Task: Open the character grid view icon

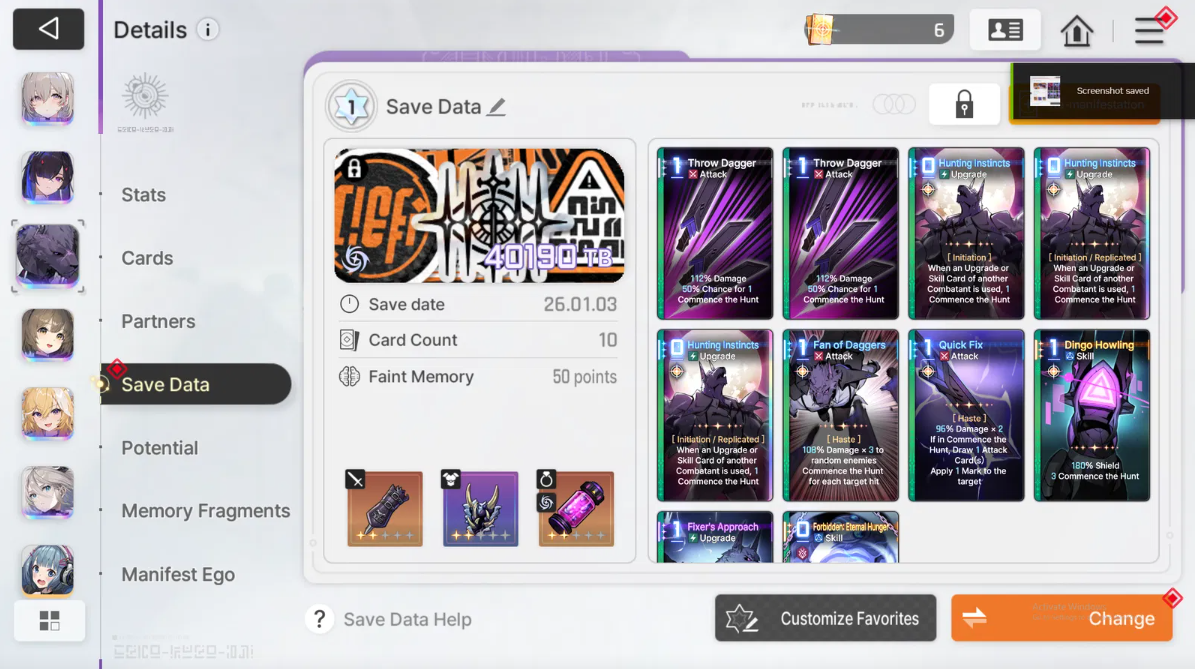Action: point(50,621)
